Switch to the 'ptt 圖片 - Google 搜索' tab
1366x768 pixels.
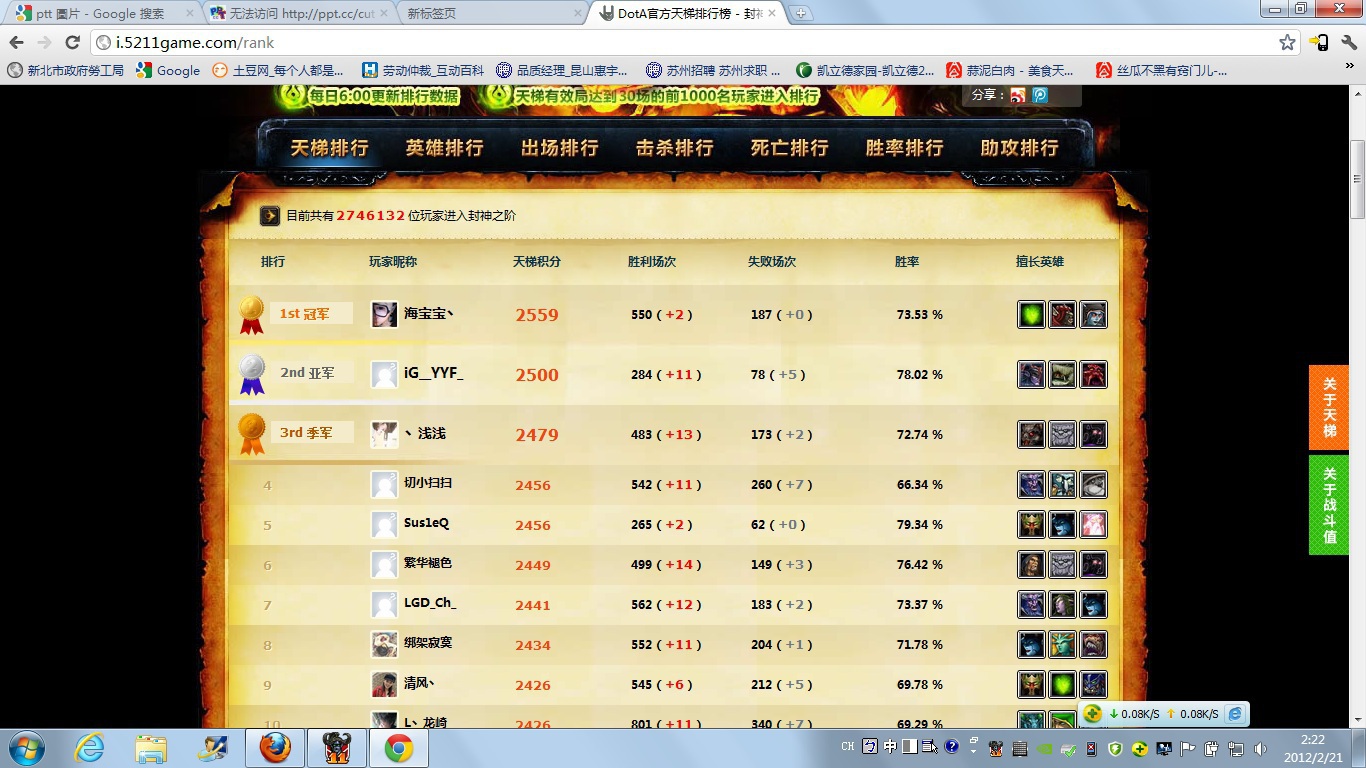pyautogui.click(x=102, y=14)
